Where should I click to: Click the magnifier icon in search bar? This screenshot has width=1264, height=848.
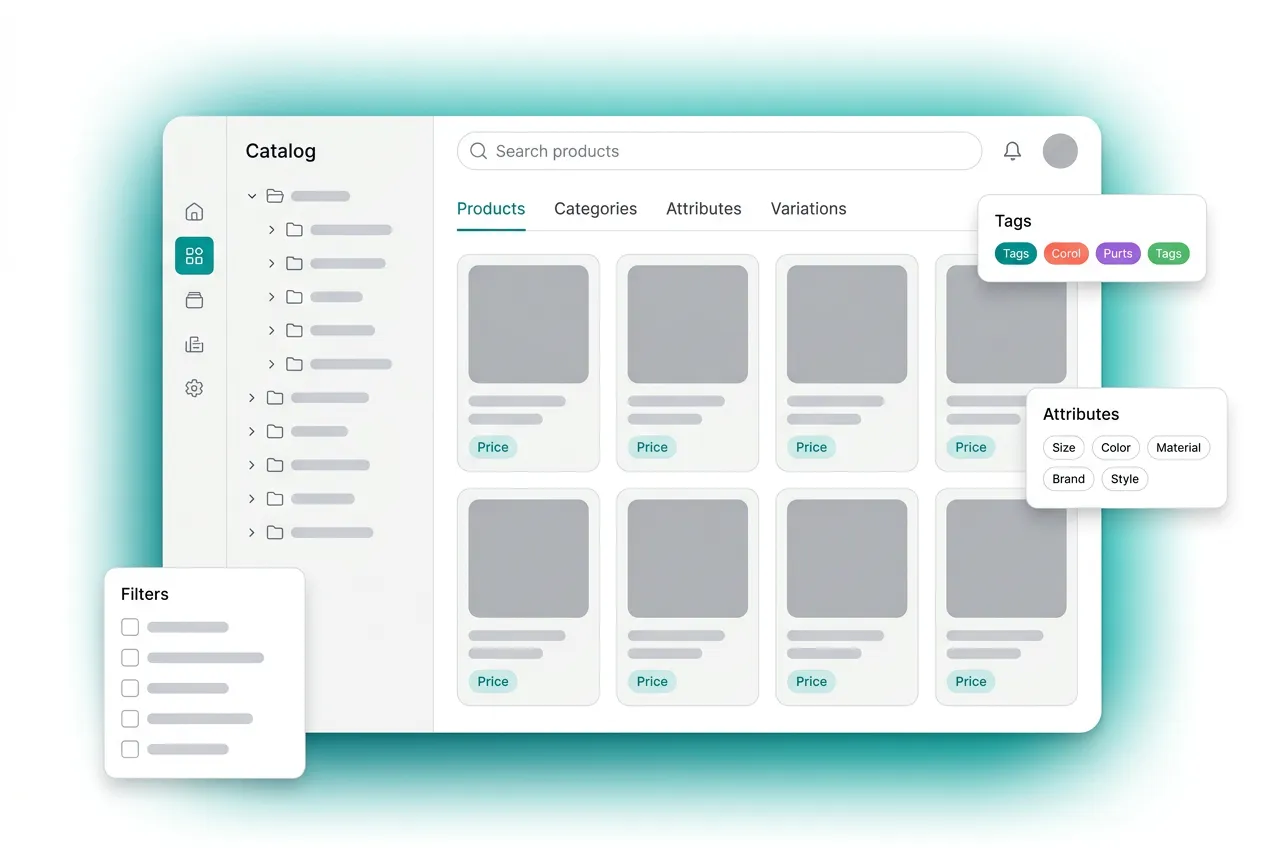479,151
